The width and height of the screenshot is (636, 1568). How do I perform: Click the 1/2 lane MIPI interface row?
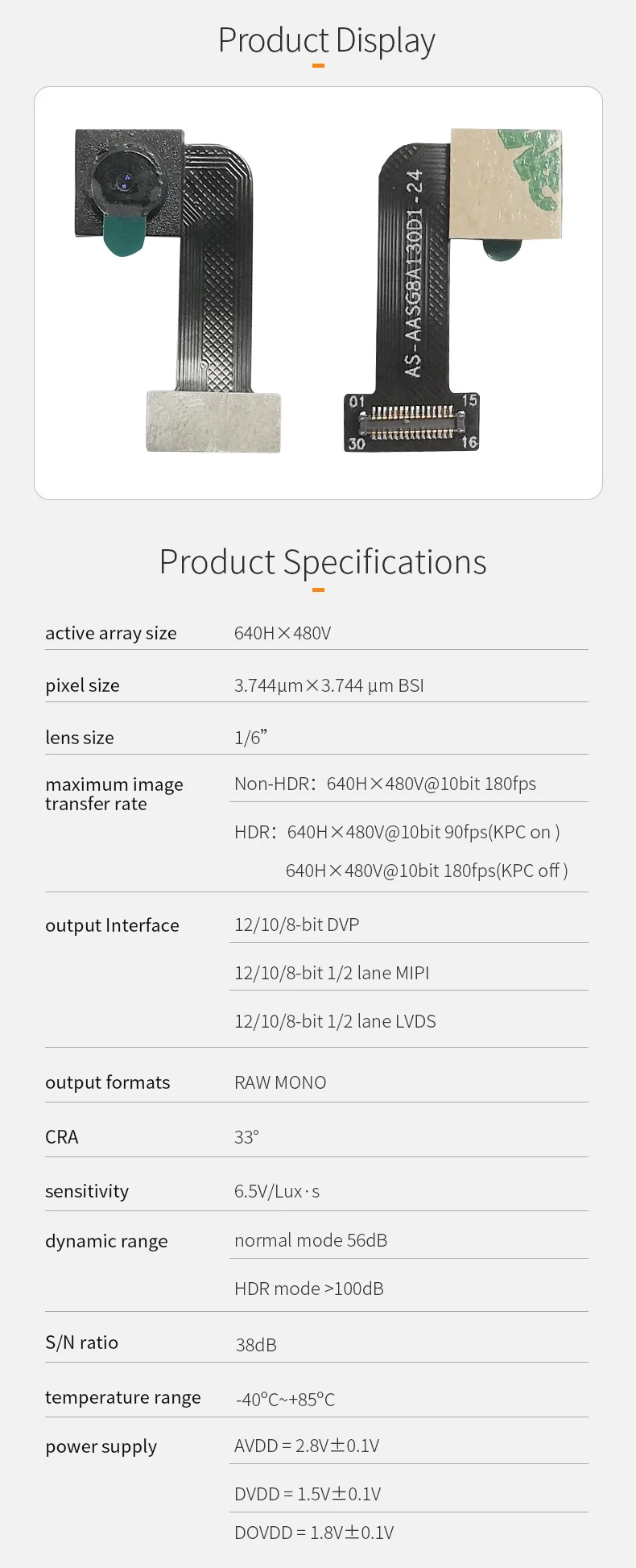[332, 973]
